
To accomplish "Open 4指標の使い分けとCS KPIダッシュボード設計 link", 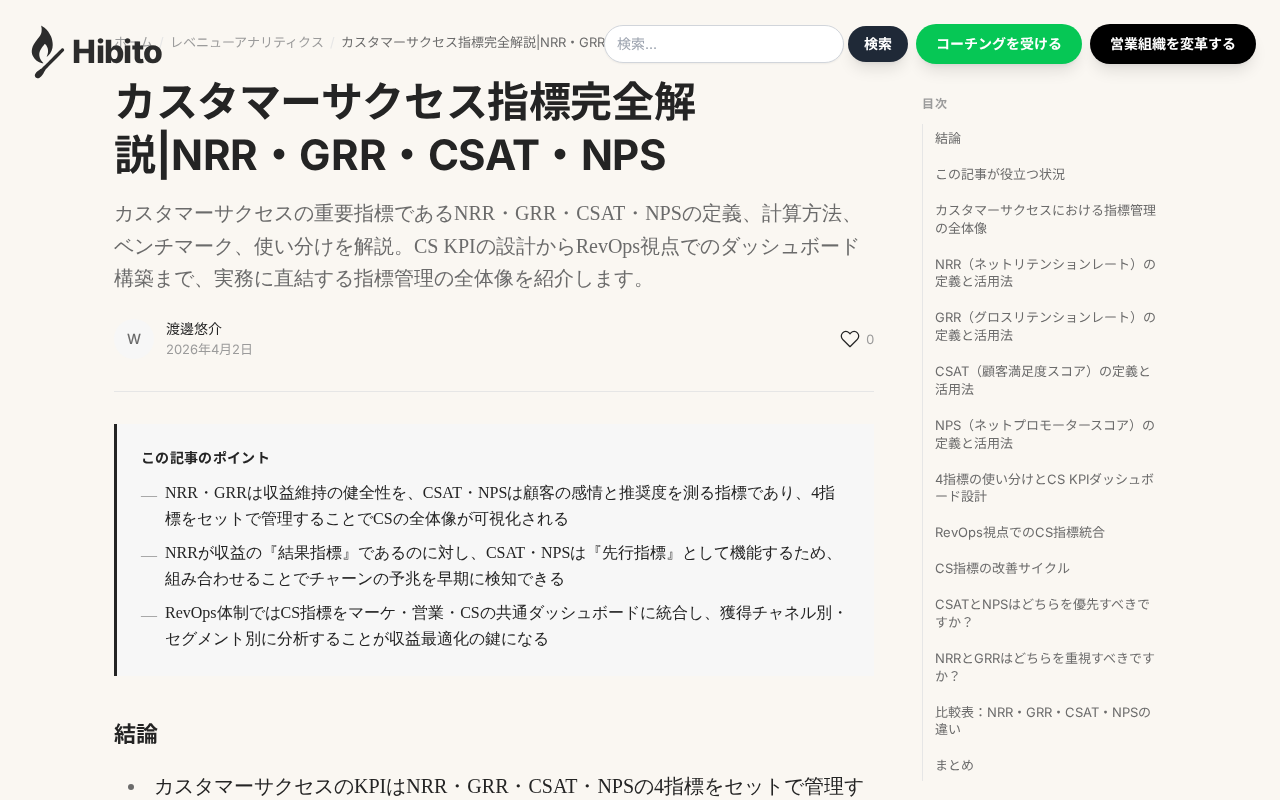I will [1046, 487].
